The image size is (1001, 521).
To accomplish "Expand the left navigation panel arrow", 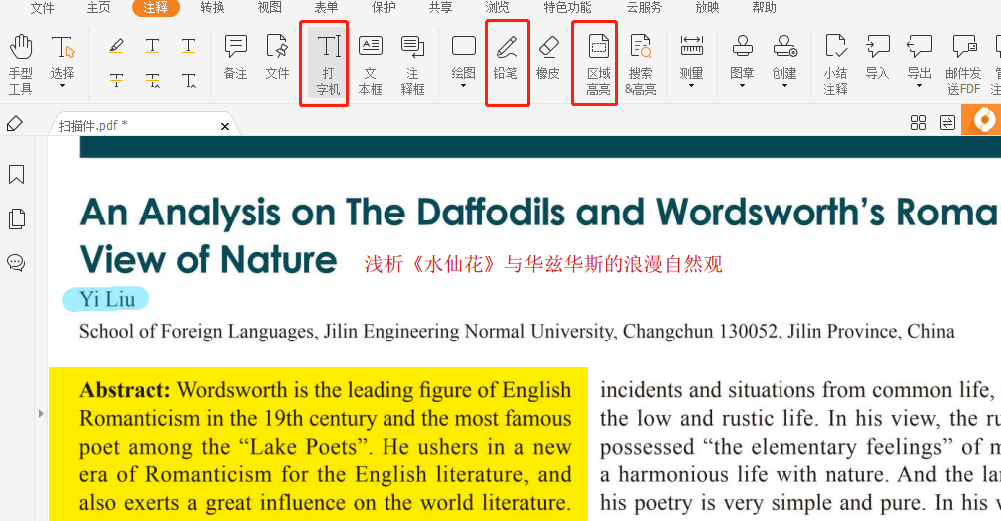I will click(41, 413).
